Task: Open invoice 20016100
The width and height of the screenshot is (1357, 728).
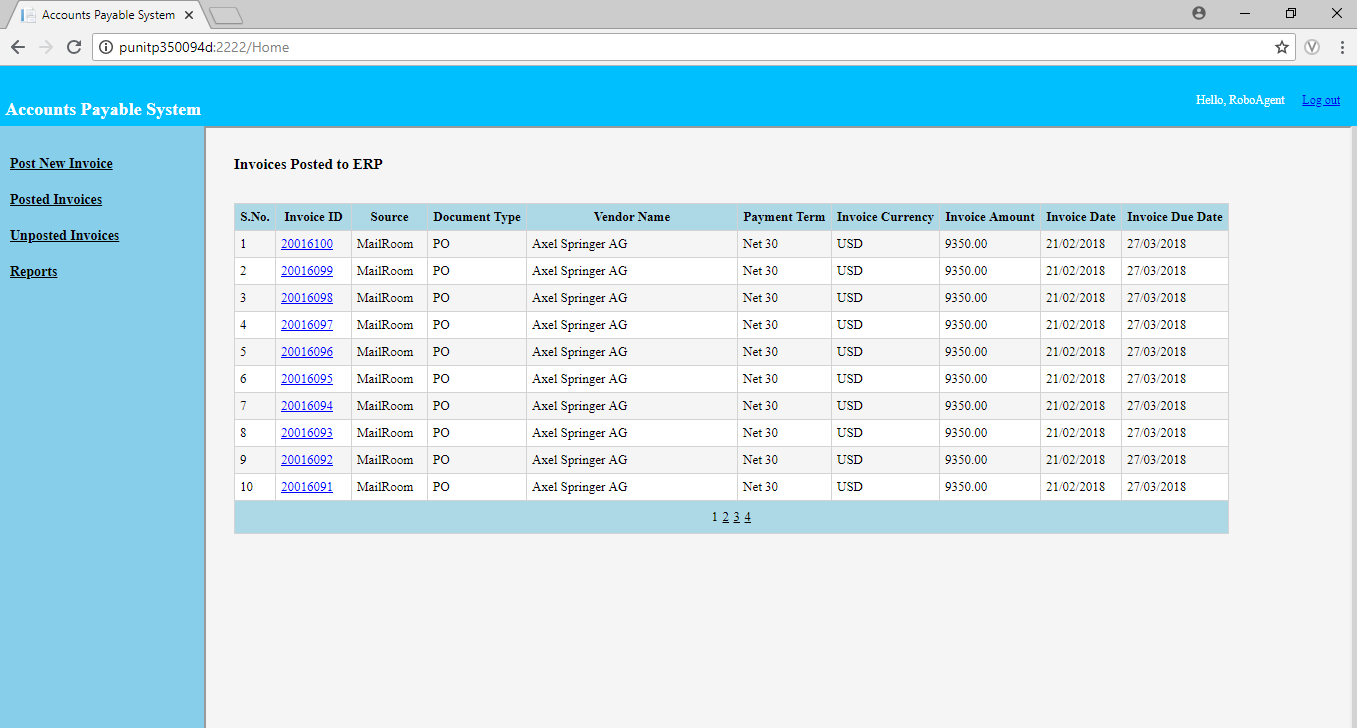Action: tap(307, 244)
